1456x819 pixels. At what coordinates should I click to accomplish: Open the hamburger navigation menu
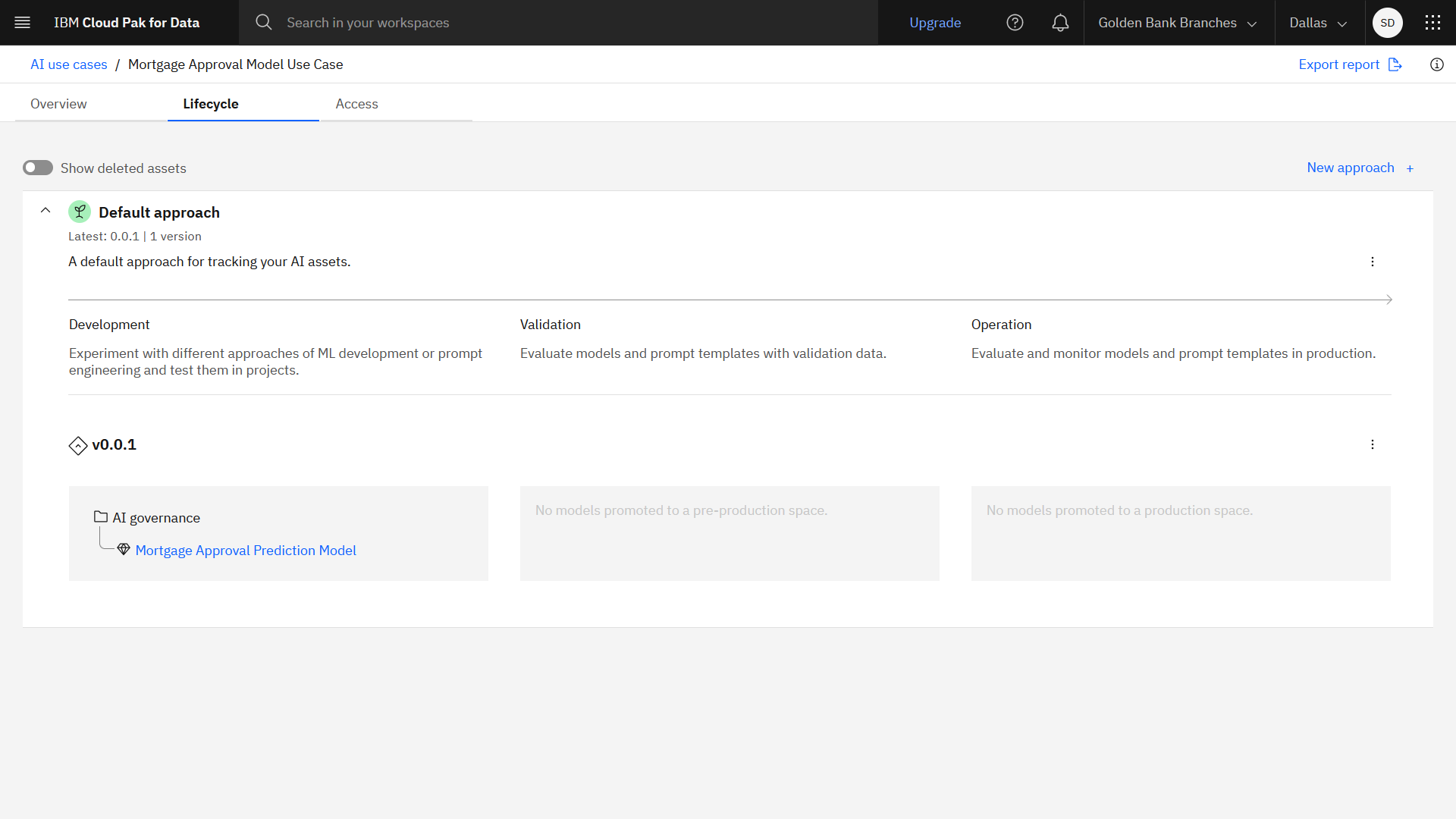[x=23, y=23]
